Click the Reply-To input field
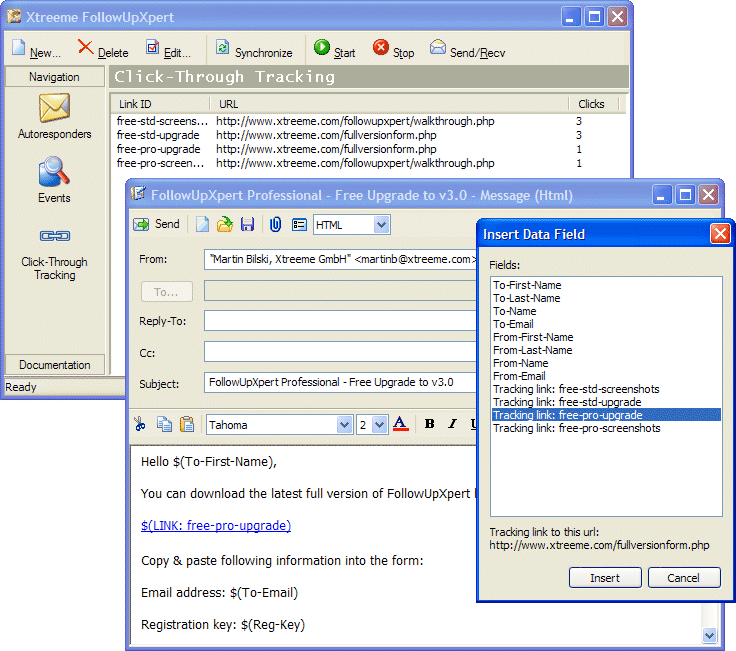 340,321
